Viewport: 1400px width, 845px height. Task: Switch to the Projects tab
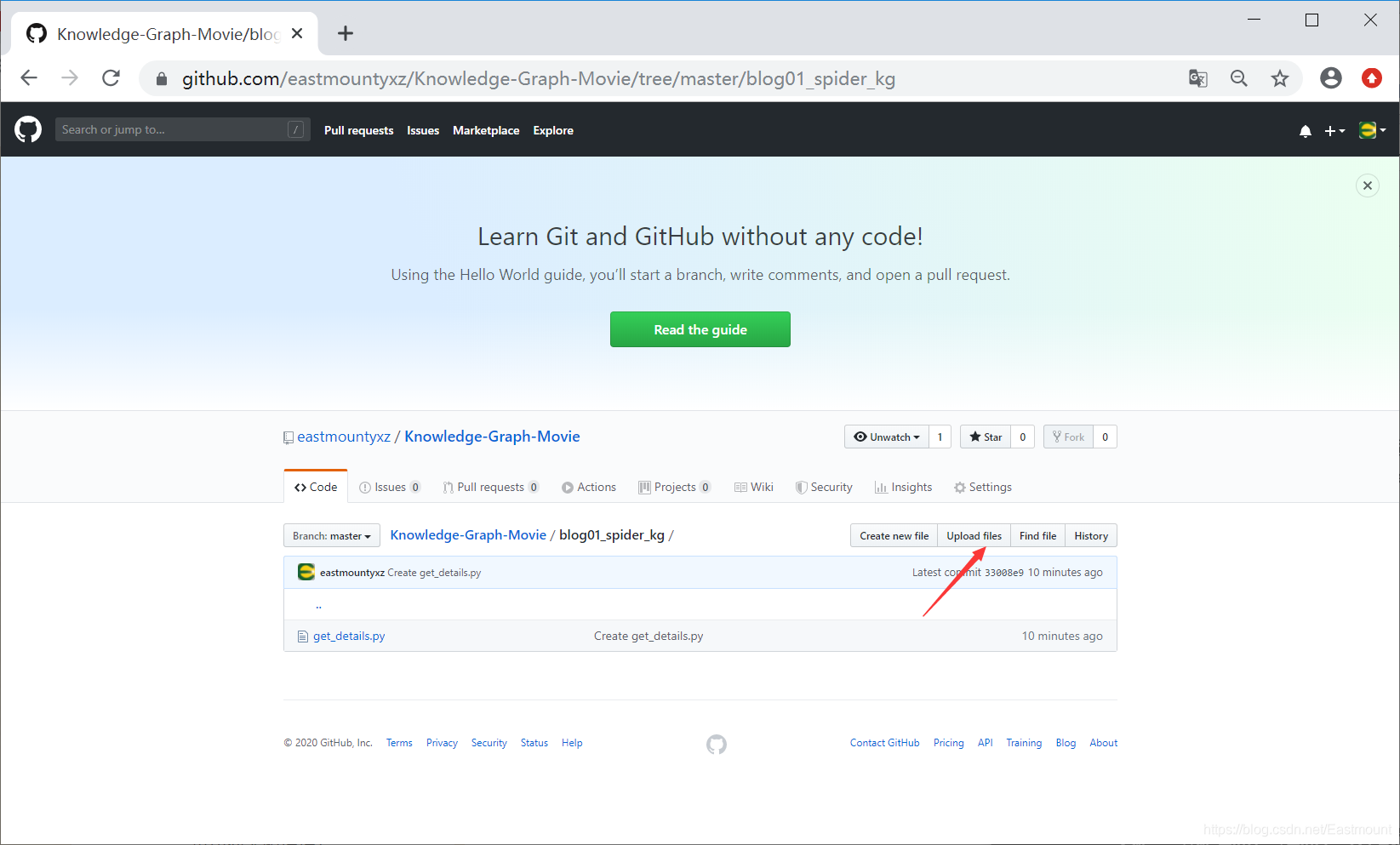pyautogui.click(x=675, y=487)
